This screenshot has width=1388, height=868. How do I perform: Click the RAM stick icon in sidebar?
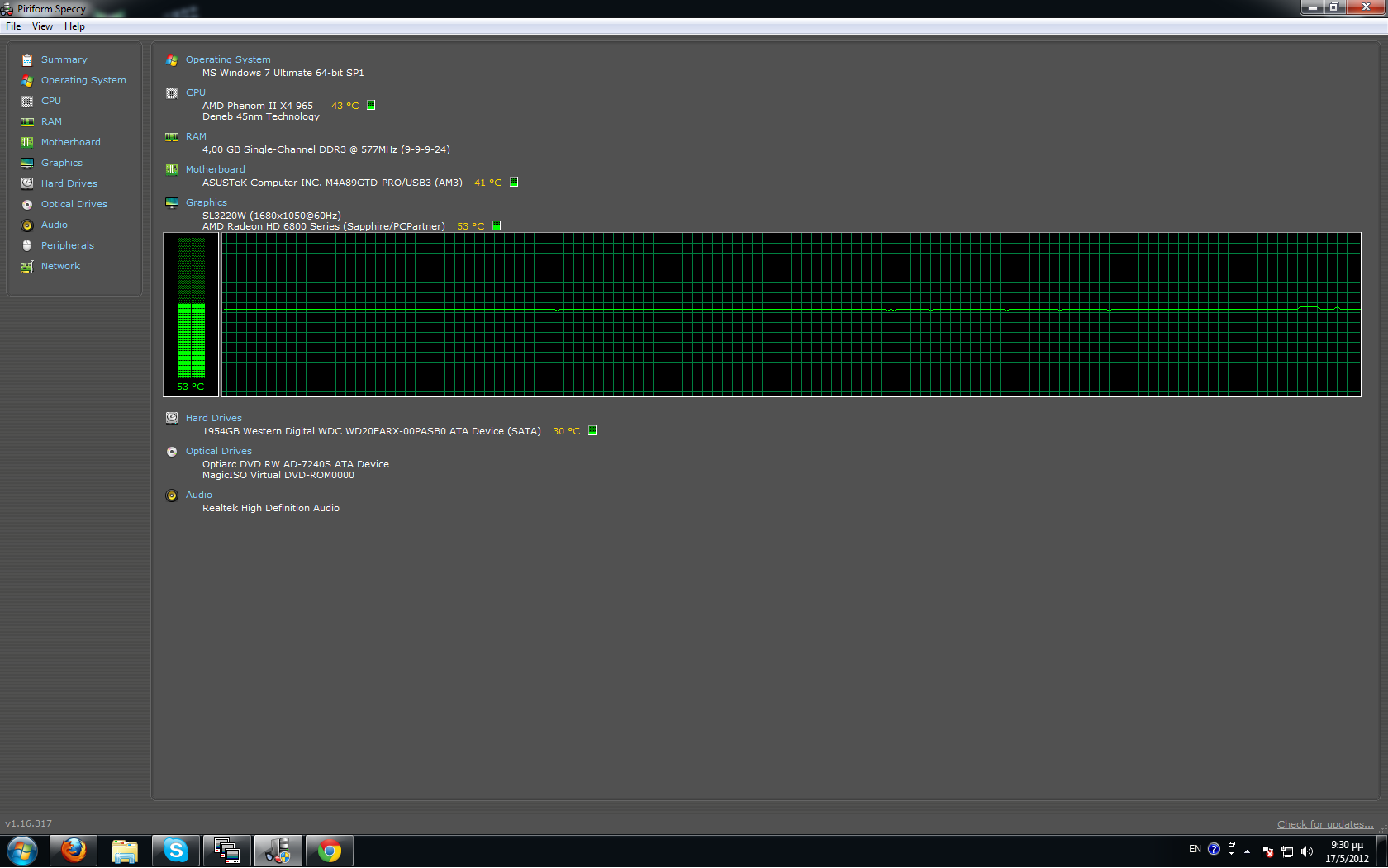pos(27,121)
